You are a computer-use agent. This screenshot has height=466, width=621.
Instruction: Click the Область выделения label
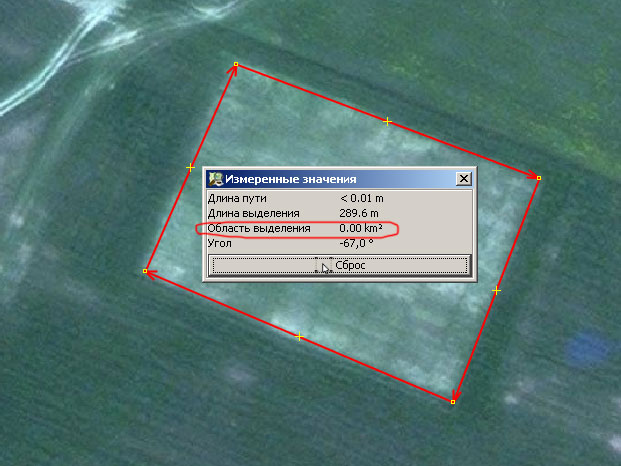(253, 228)
